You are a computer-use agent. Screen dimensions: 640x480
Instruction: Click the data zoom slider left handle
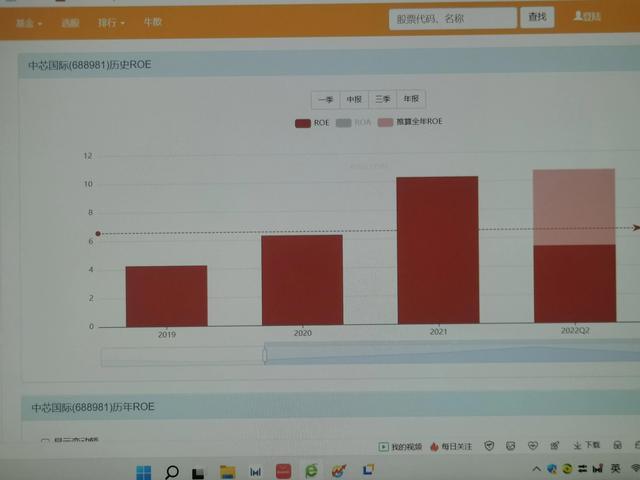tap(265, 355)
